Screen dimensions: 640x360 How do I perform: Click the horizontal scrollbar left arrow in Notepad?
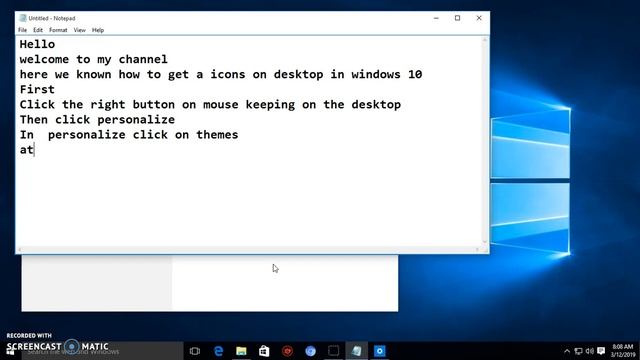20,250
